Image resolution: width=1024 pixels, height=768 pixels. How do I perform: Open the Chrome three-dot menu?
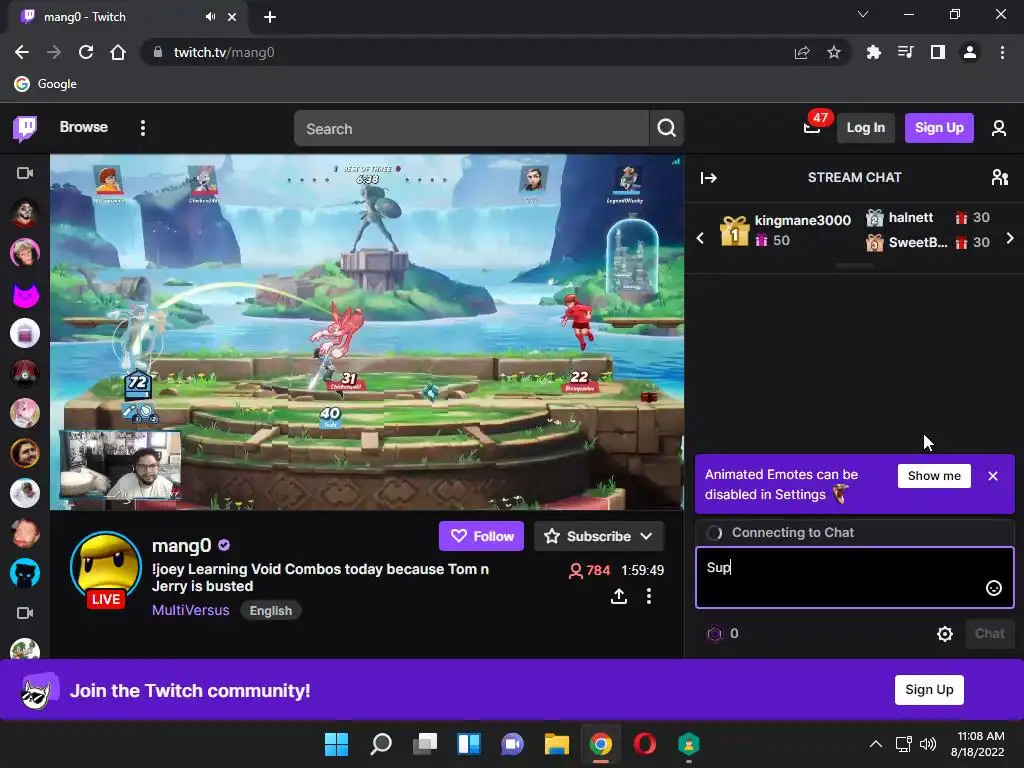click(1002, 52)
